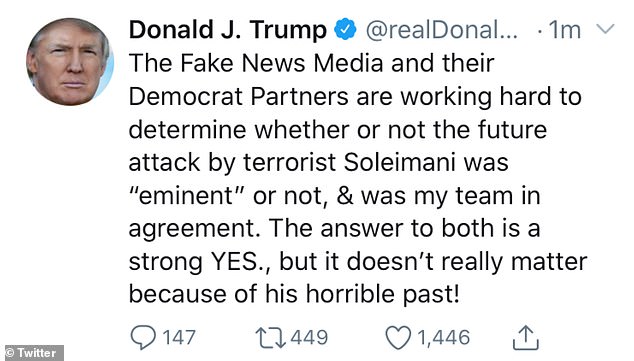Open the share upload icon
Viewport: 634px width, 361px height.
(526, 337)
